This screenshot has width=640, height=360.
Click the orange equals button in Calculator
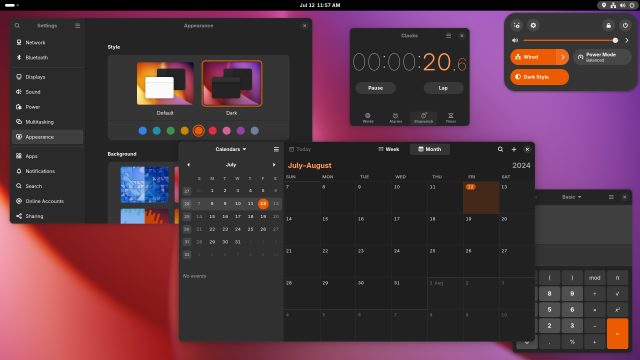(x=617, y=334)
